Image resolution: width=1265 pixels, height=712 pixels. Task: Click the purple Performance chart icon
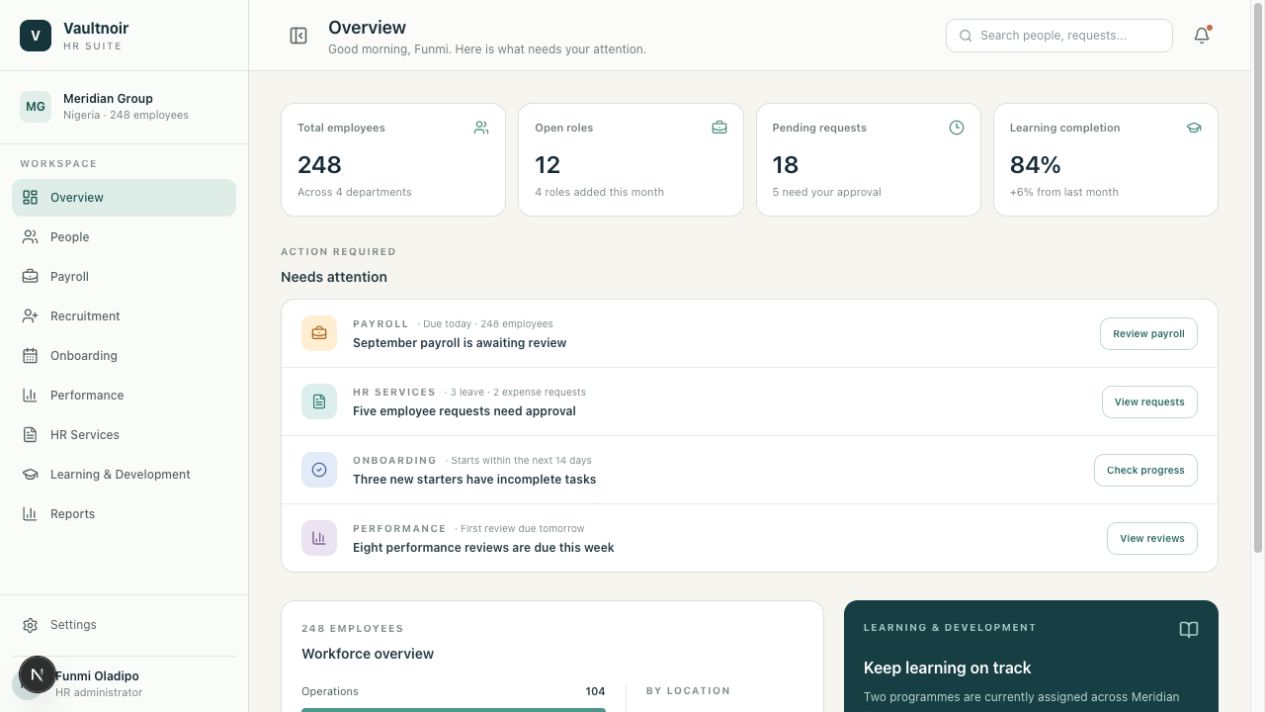pyautogui.click(x=319, y=538)
